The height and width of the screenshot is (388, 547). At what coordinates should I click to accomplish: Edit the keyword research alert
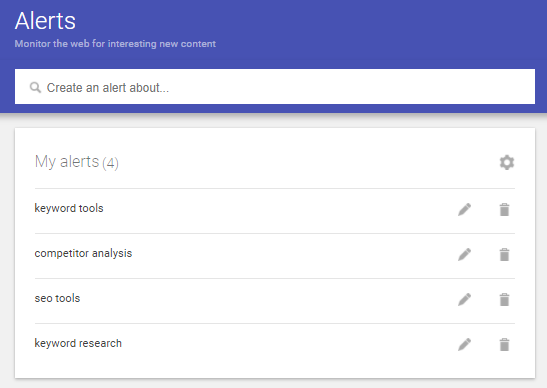(464, 344)
